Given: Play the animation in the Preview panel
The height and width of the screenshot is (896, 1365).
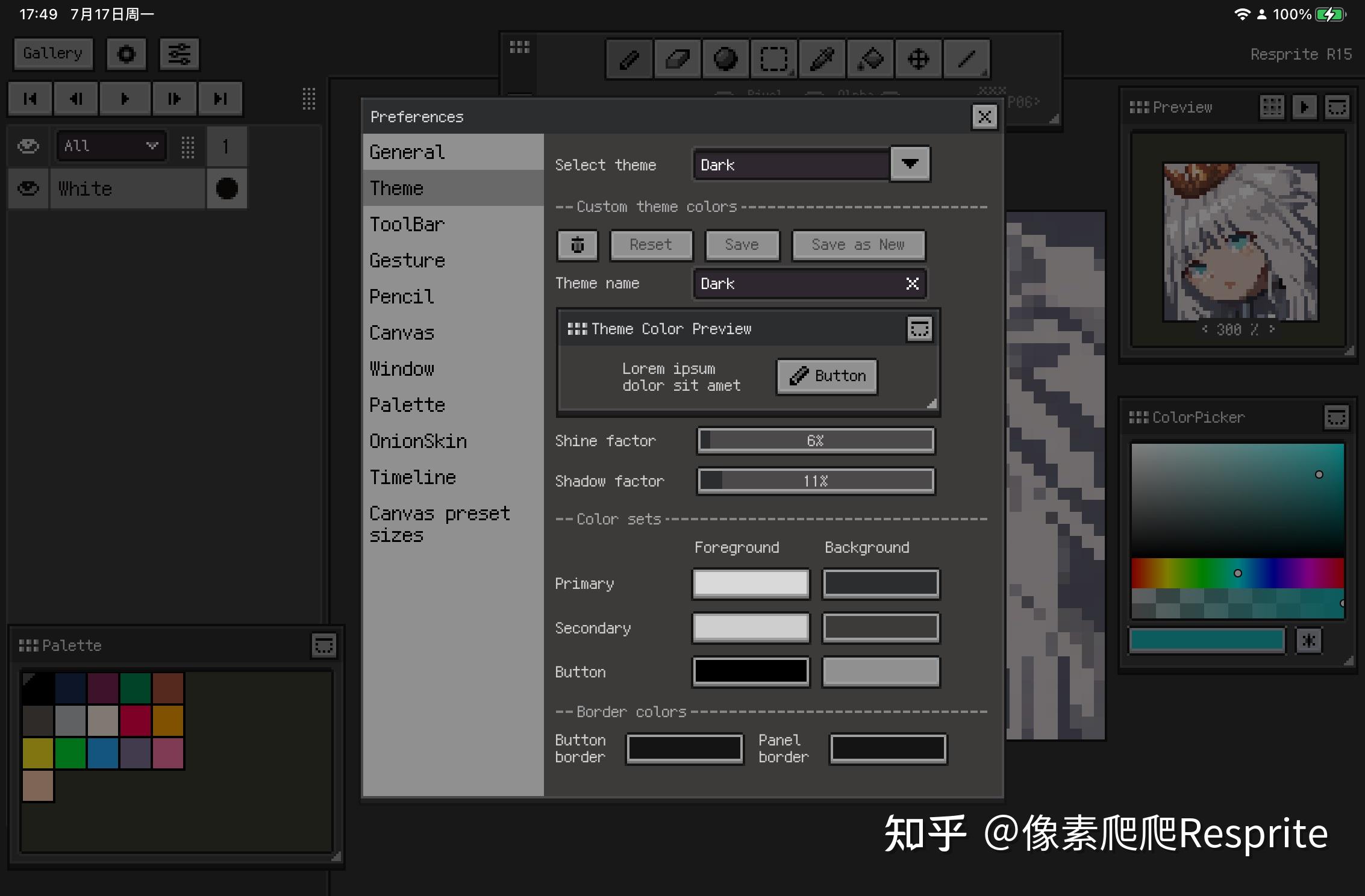Looking at the screenshot, I should click(x=1305, y=107).
